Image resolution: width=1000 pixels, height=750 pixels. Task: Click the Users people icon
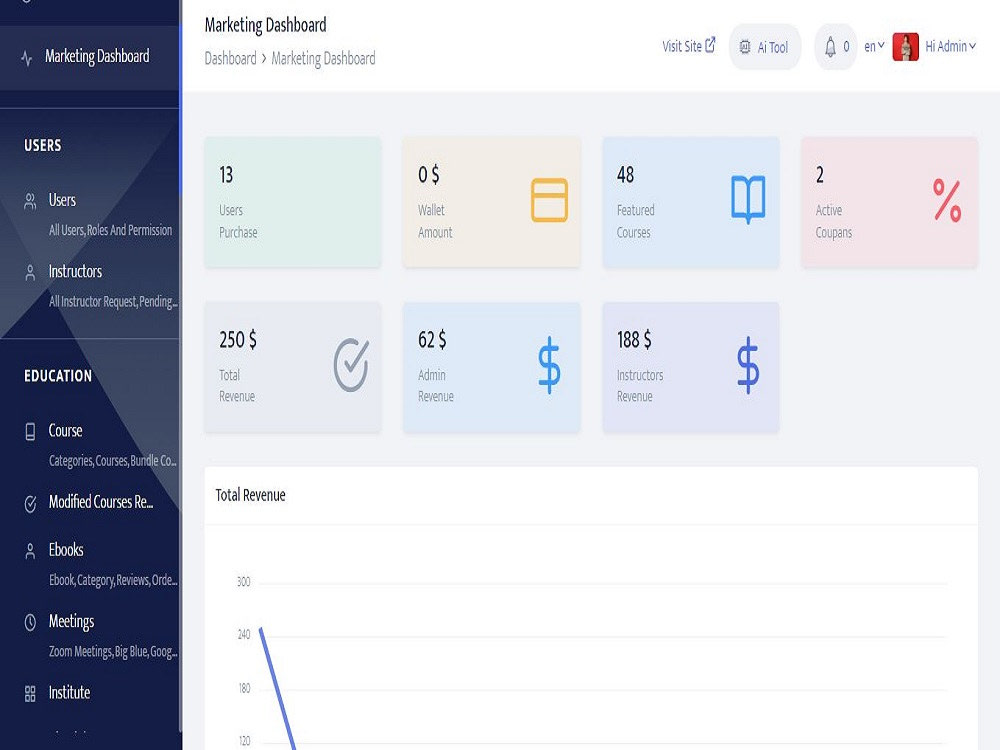click(x=30, y=202)
